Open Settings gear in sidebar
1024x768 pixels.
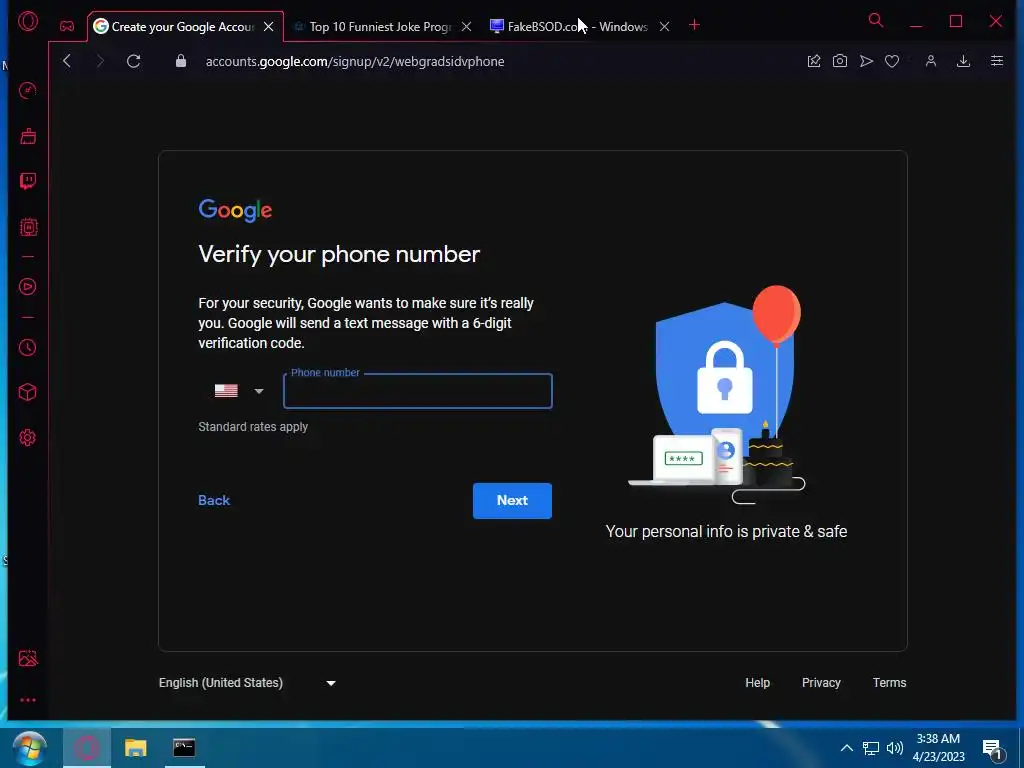point(27,438)
